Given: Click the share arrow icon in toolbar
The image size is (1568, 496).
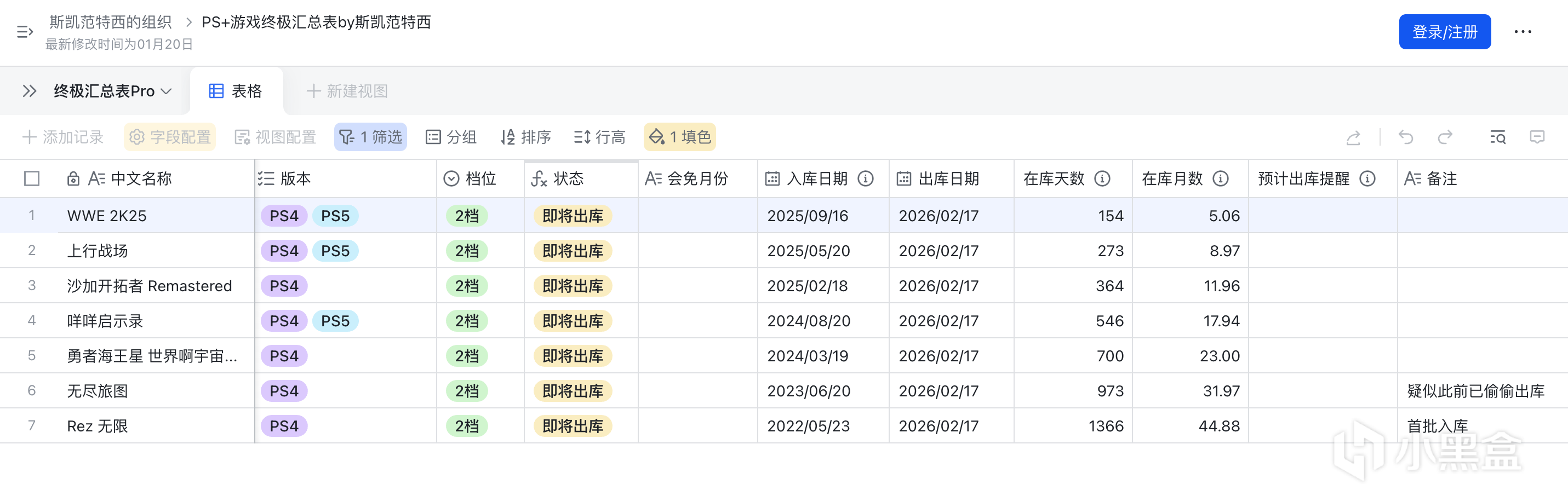Looking at the screenshot, I should click(x=1353, y=137).
